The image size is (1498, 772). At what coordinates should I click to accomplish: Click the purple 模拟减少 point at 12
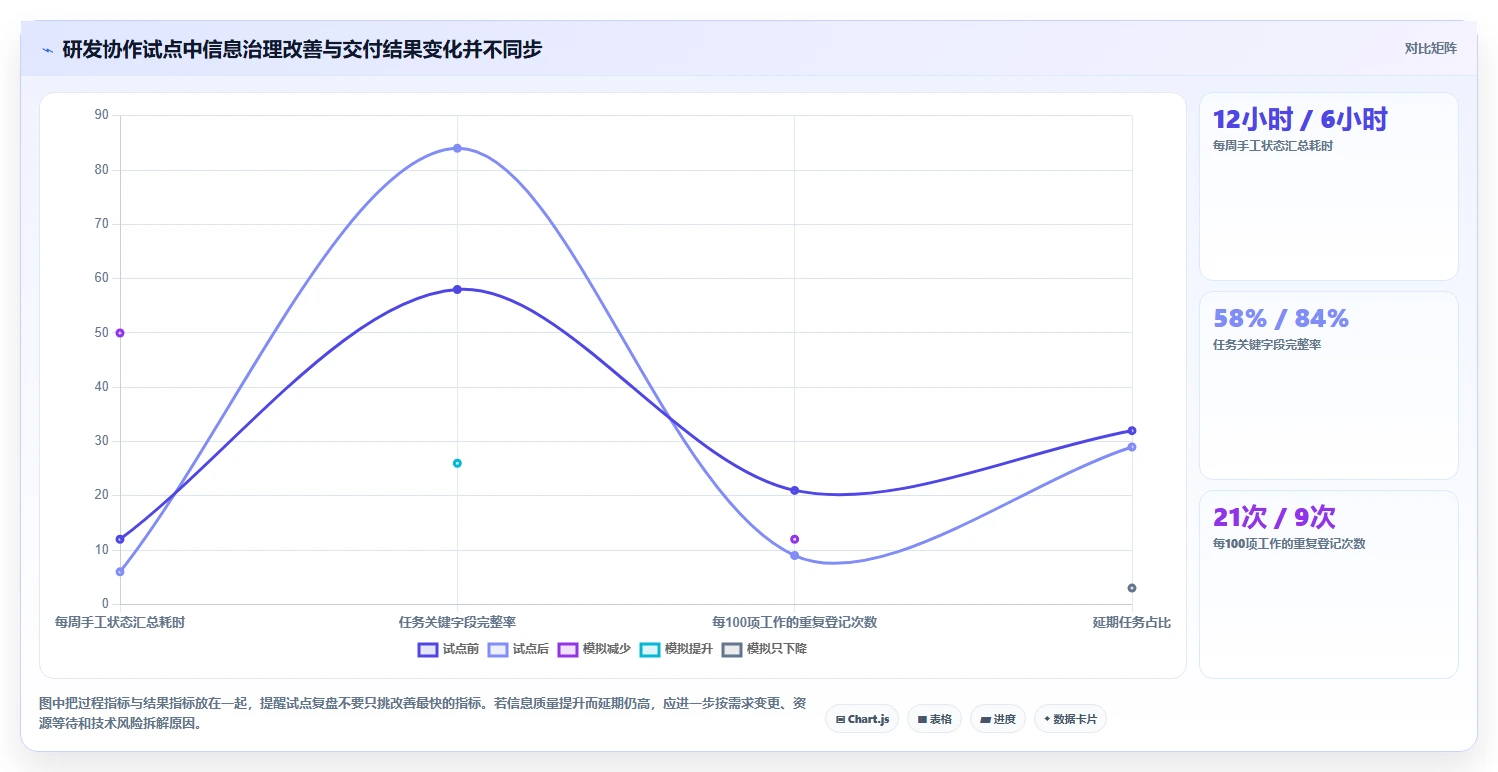coord(795,539)
